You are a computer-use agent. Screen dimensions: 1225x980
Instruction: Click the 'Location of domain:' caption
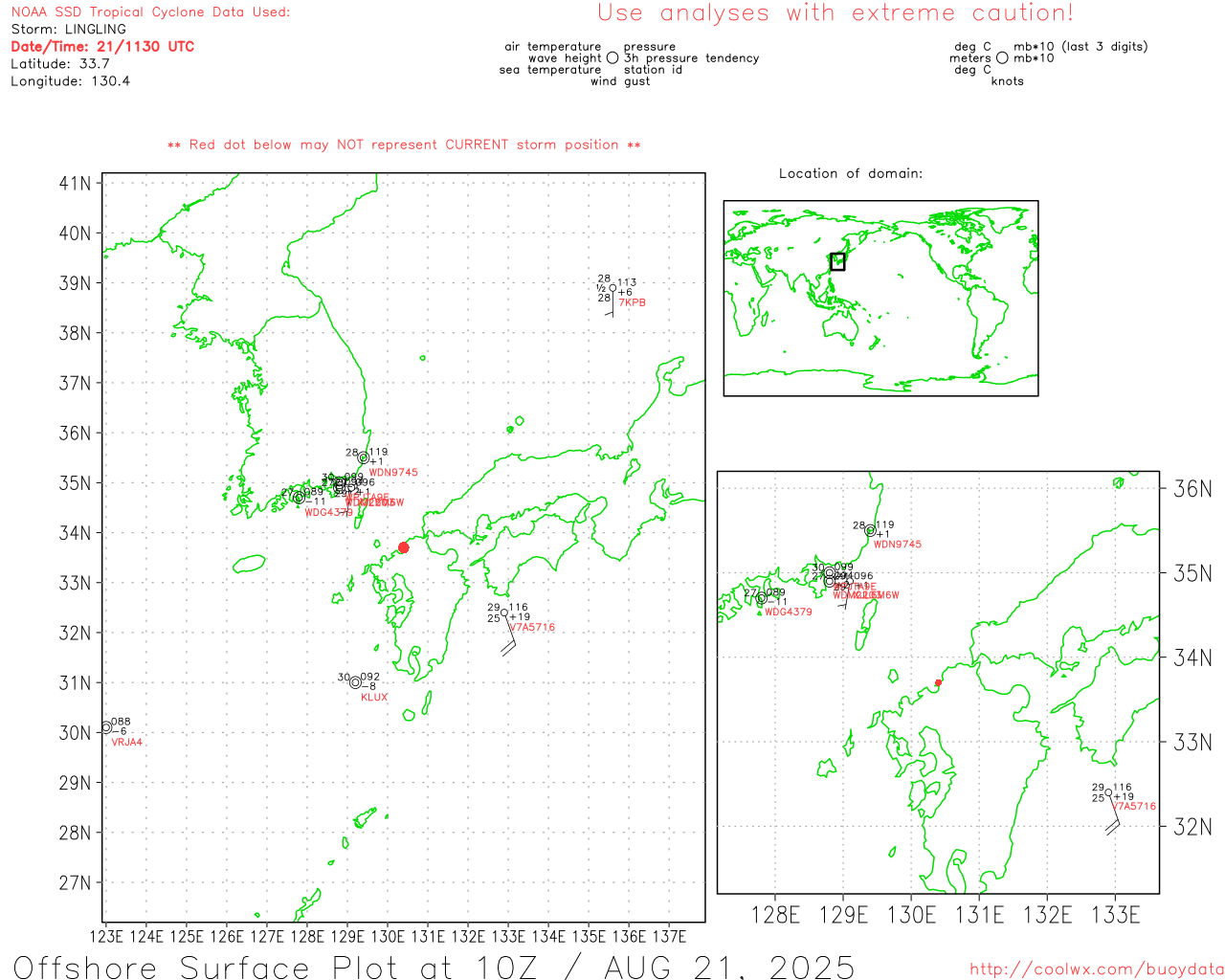point(851,173)
